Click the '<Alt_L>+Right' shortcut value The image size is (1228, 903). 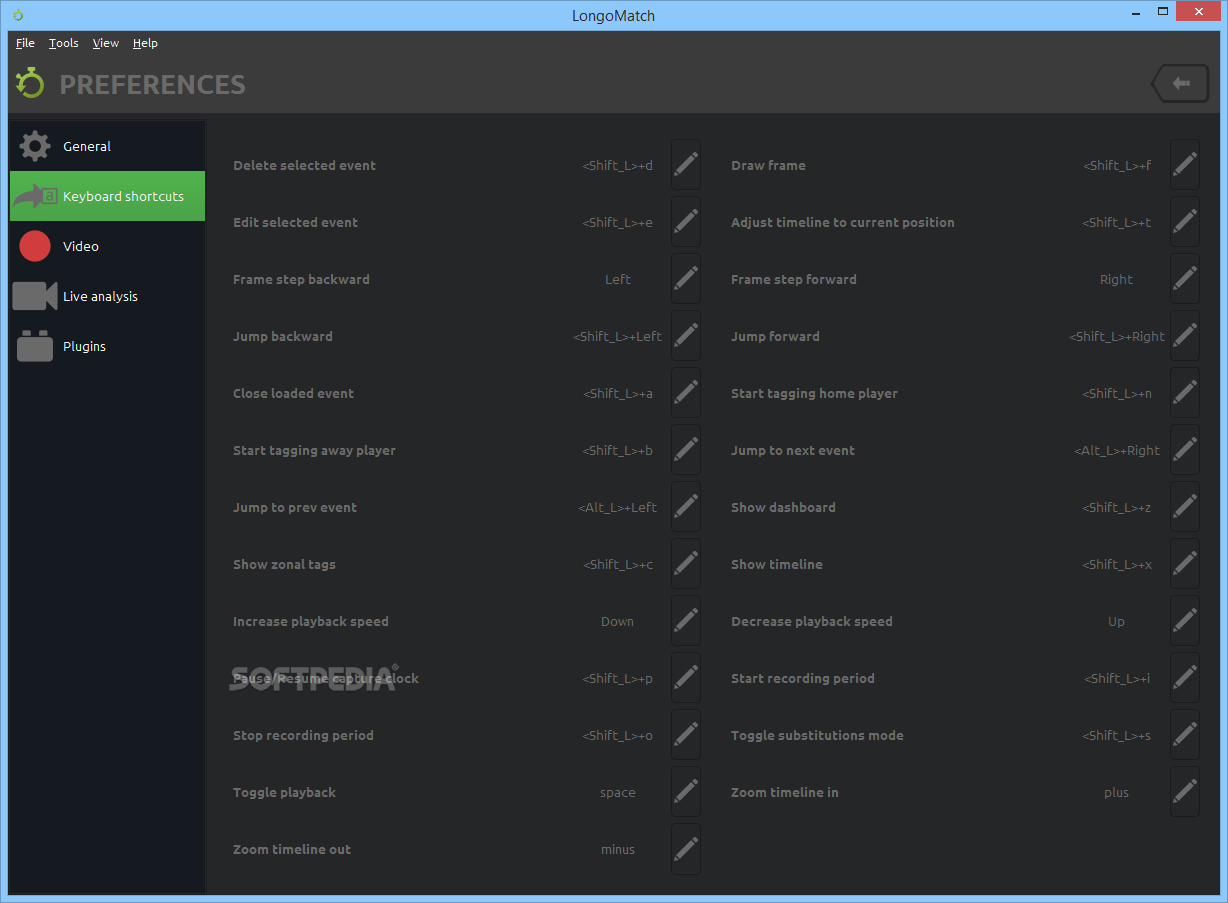tap(1117, 450)
